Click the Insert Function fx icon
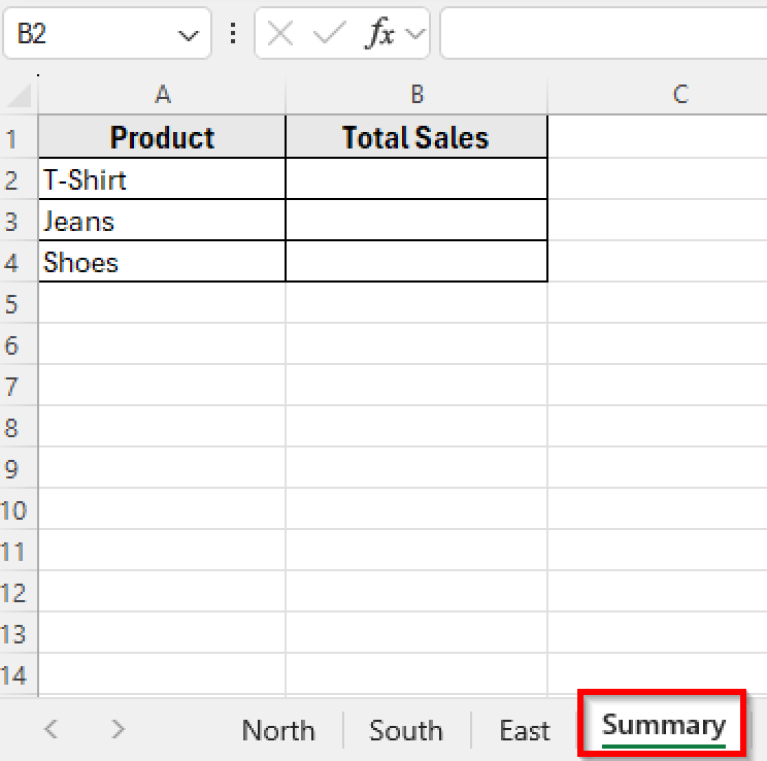 pos(379,34)
